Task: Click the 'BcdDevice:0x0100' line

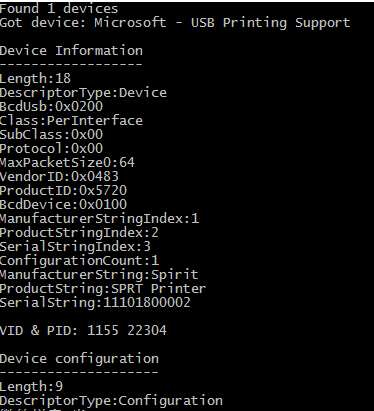Action: pyautogui.click(x=63, y=204)
